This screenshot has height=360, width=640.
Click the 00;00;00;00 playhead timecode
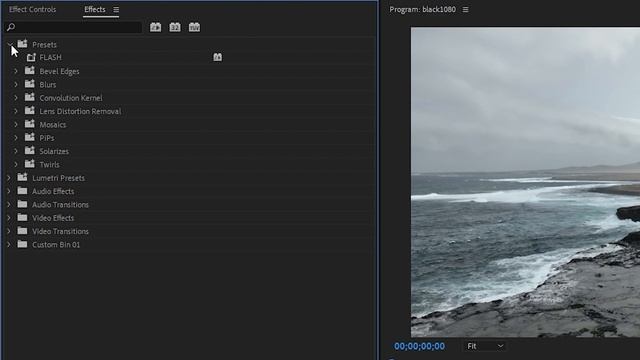pyautogui.click(x=419, y=346)
